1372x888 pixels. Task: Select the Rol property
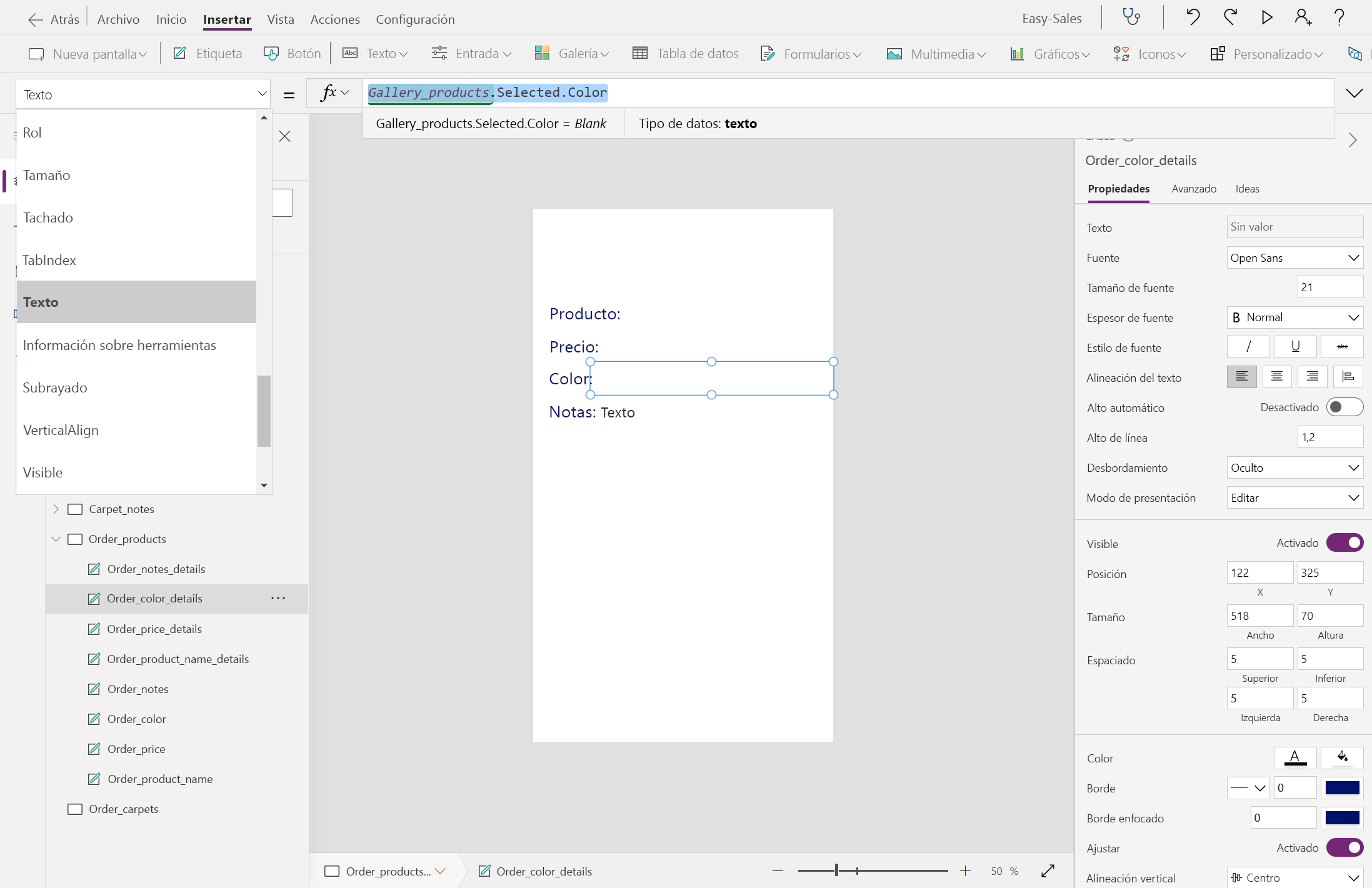(x=136, y=132)
